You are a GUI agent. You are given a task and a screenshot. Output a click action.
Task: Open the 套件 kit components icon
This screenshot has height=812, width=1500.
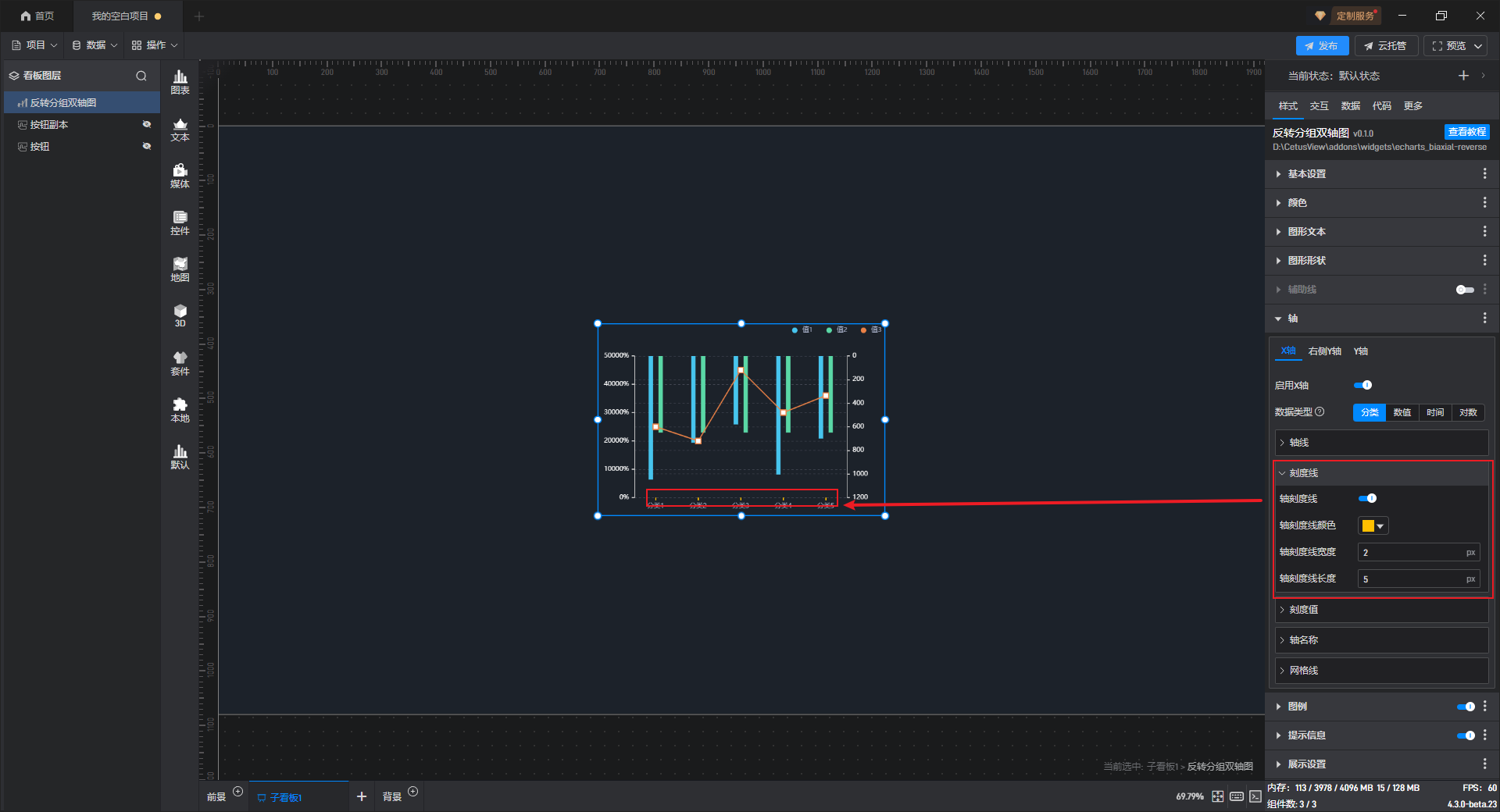[180, 363]
